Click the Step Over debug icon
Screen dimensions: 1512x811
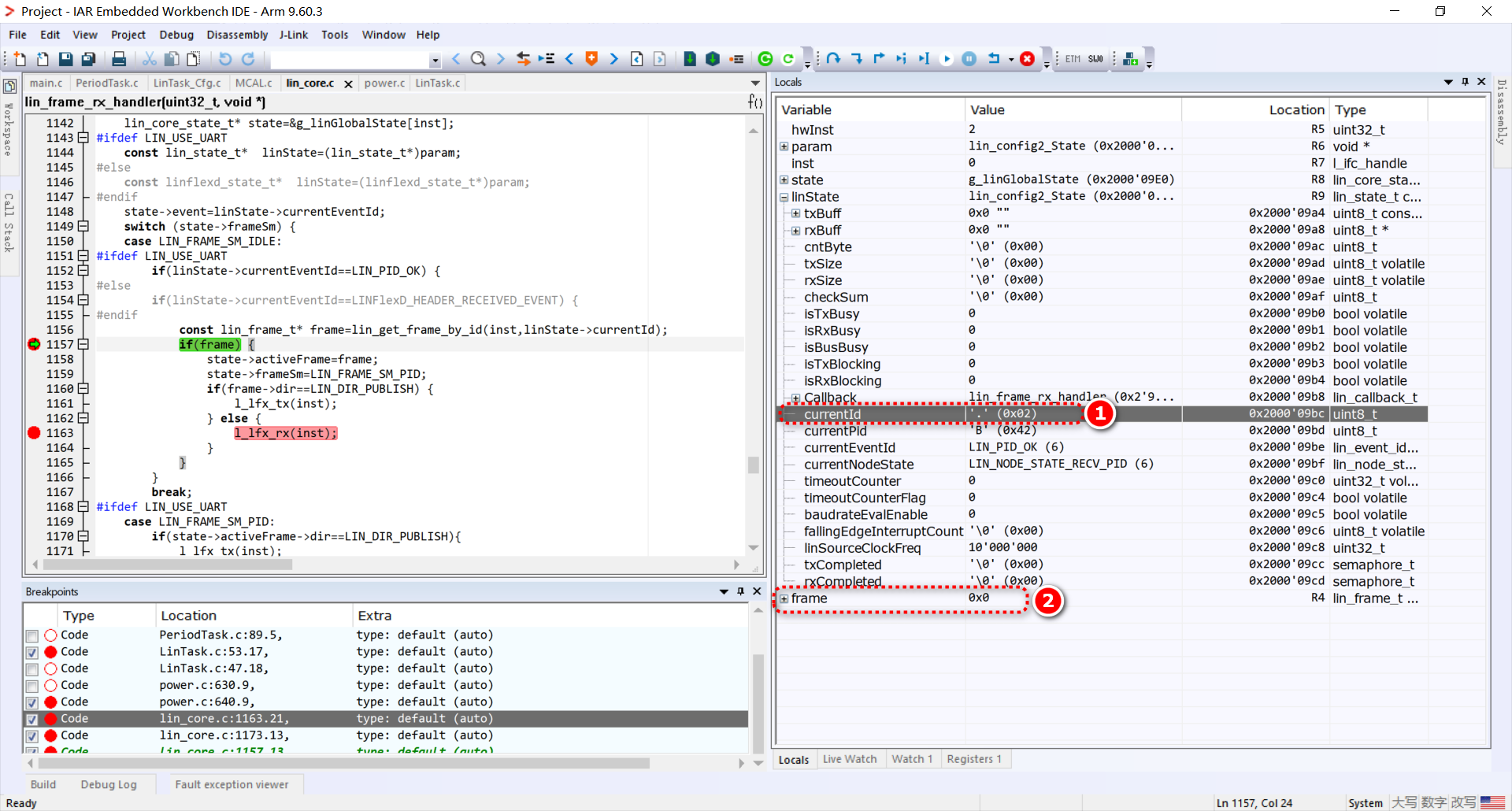tap(833, 59)
